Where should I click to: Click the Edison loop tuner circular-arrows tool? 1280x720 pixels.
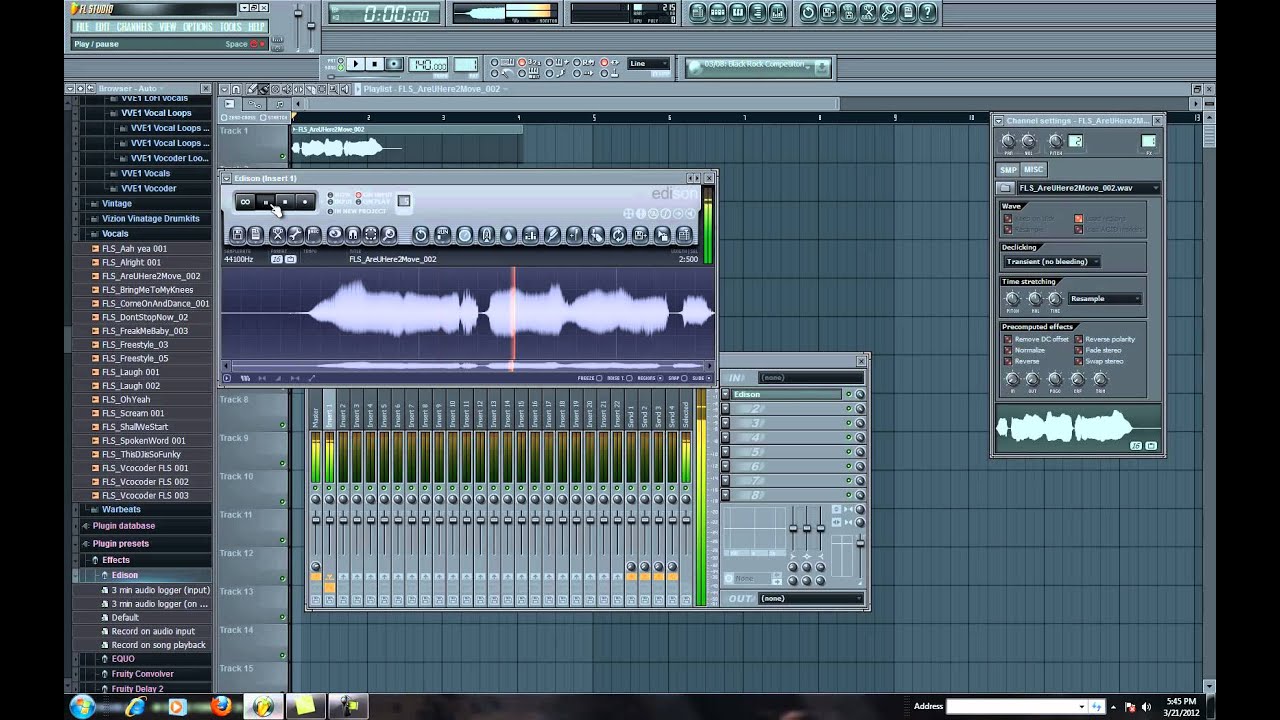(618, 235)
